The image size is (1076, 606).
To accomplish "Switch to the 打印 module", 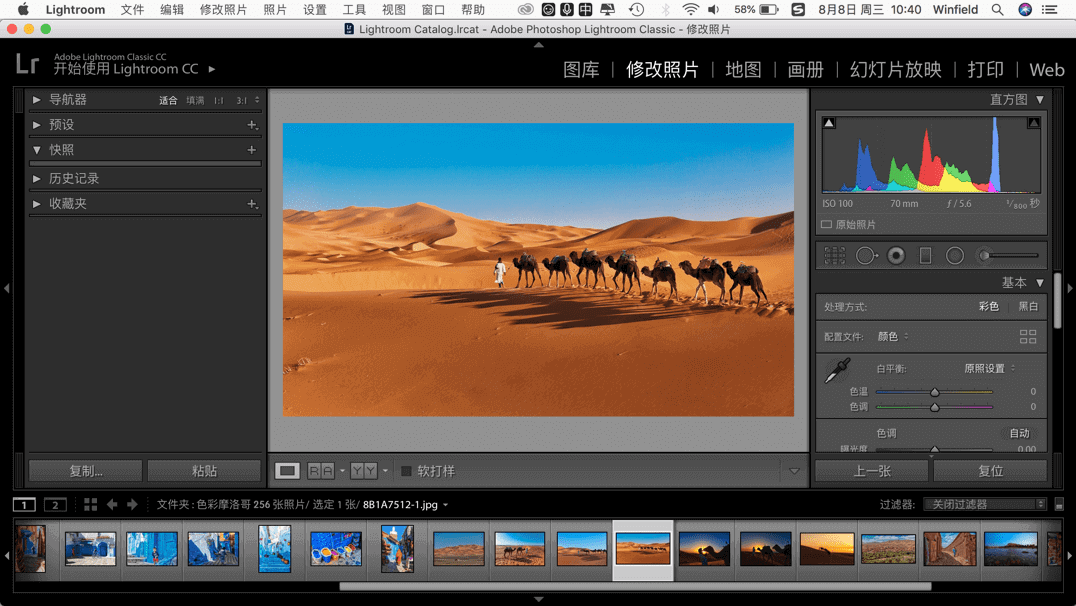I will (985, 69).
